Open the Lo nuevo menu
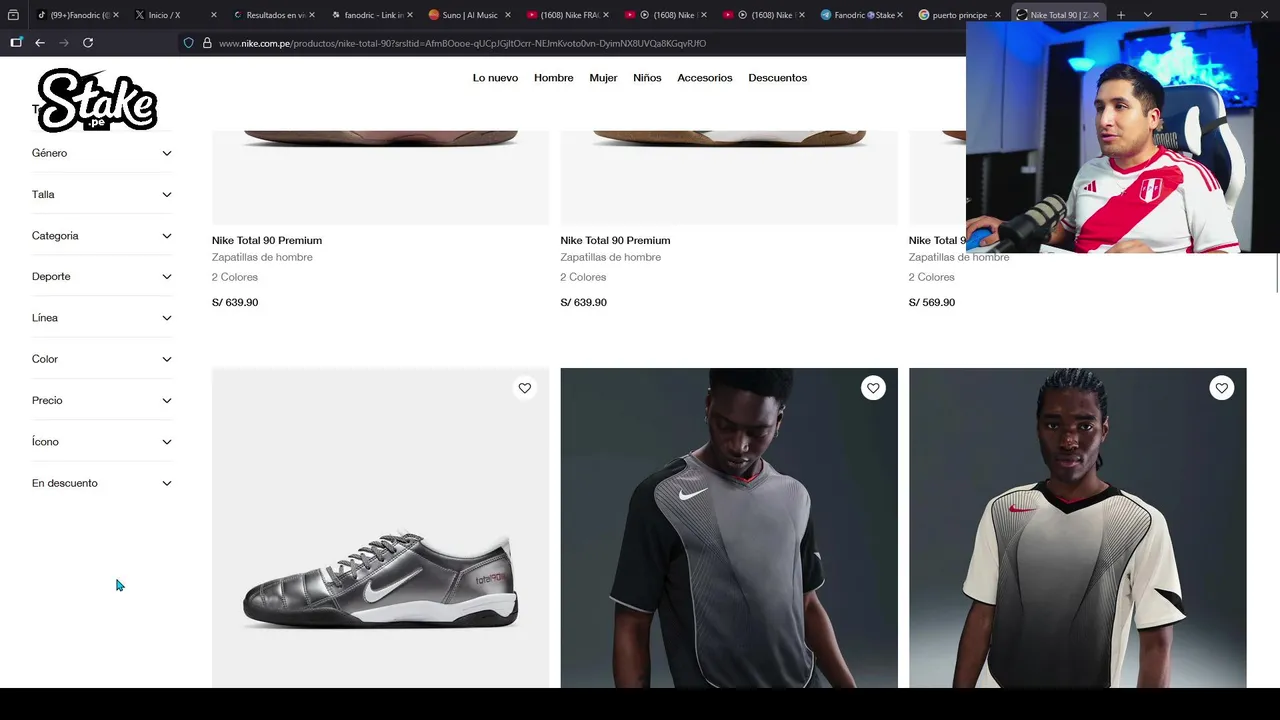Viewport: 1280px width, 720px height. 495,78
